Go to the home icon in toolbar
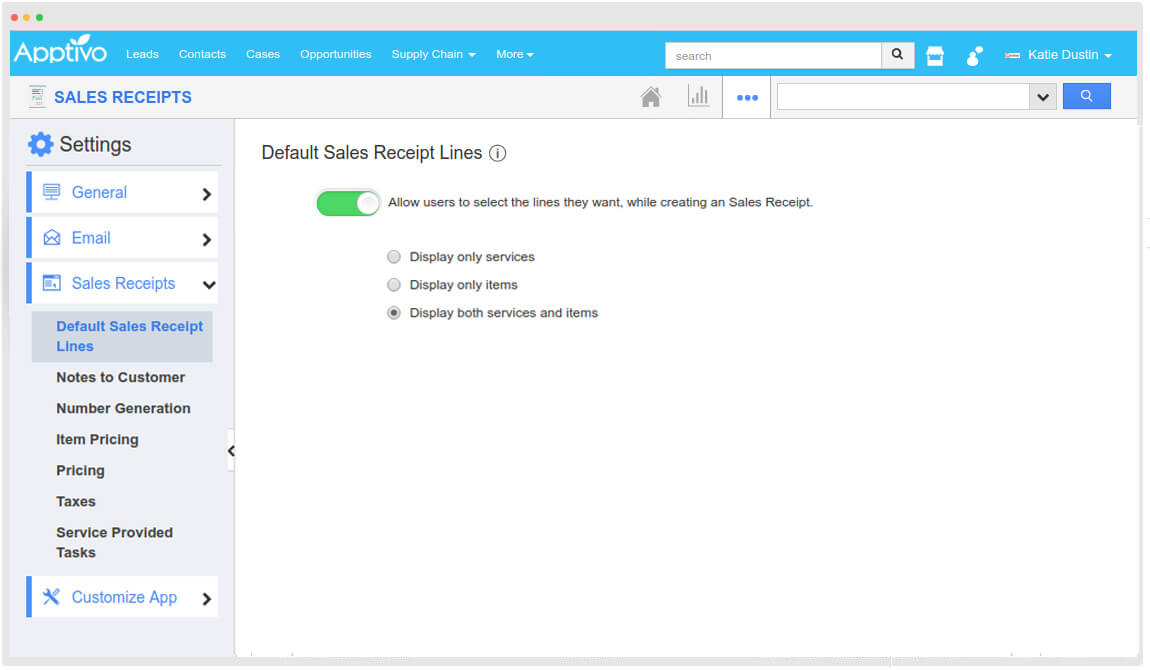Viewport: 1150px width, 670px height. click(651, 96)
